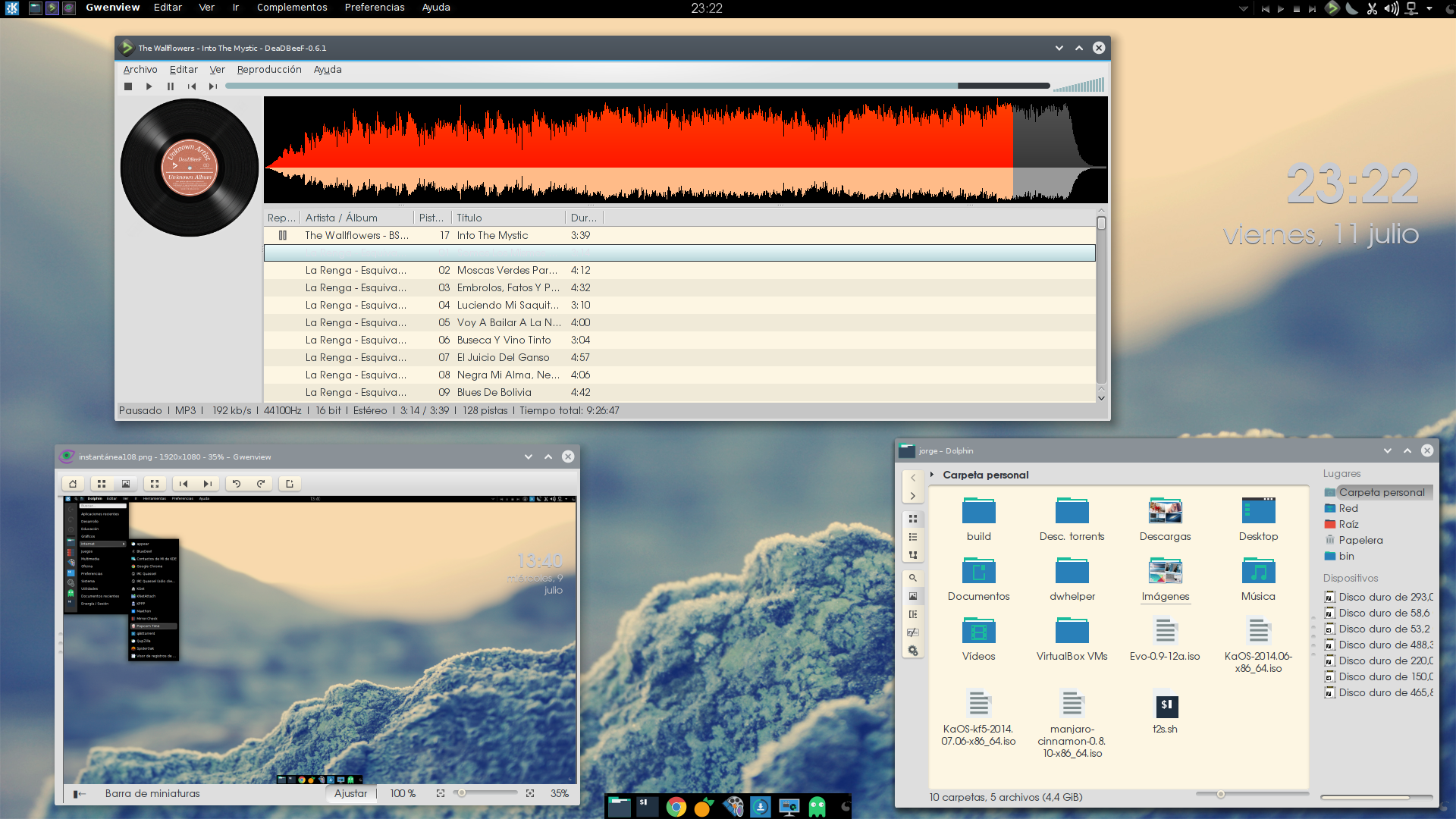The height and width of the screenshot is (819, 1456).
Task: Click the vinyl album art cover
Action: click(190, 168)
